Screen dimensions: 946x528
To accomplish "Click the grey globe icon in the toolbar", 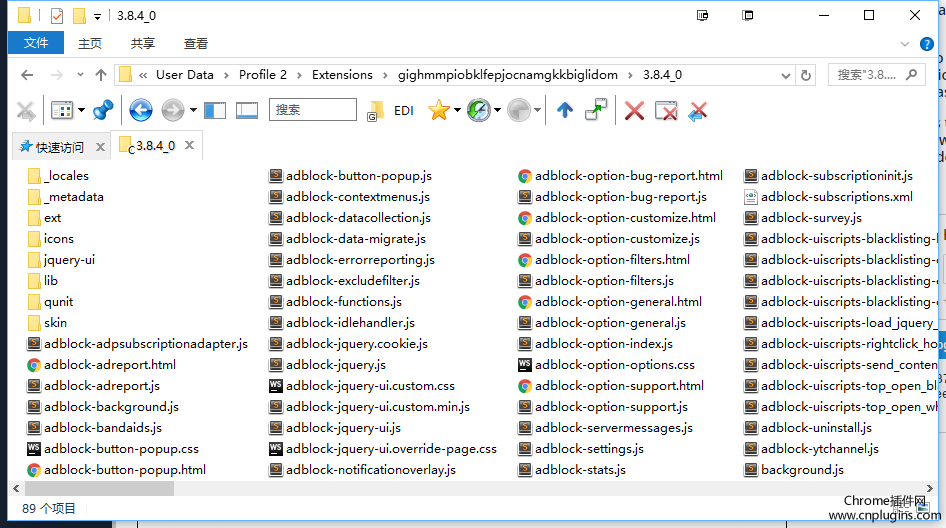I will [518, 110].
